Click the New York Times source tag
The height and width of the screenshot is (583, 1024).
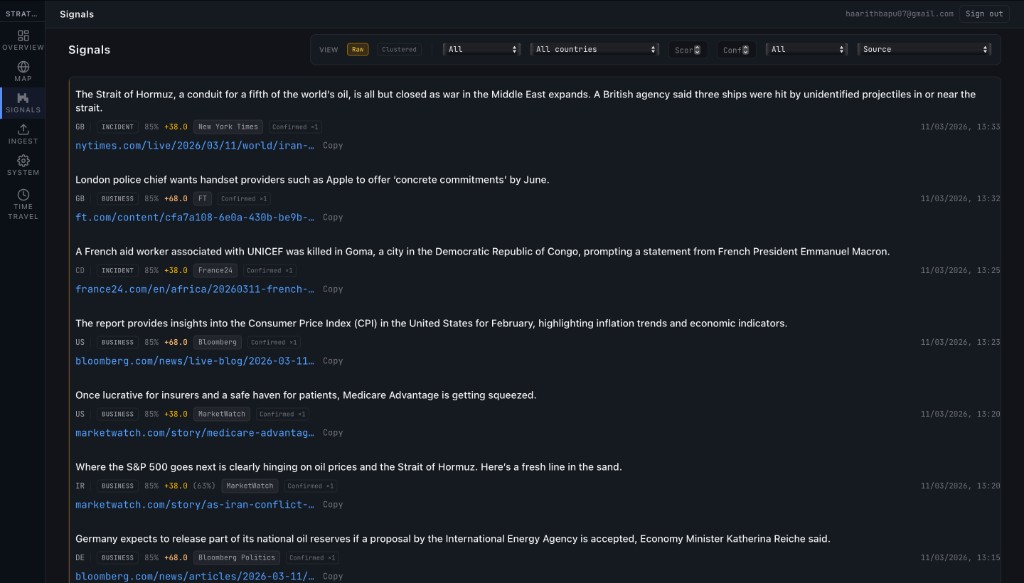coord(228,127)
